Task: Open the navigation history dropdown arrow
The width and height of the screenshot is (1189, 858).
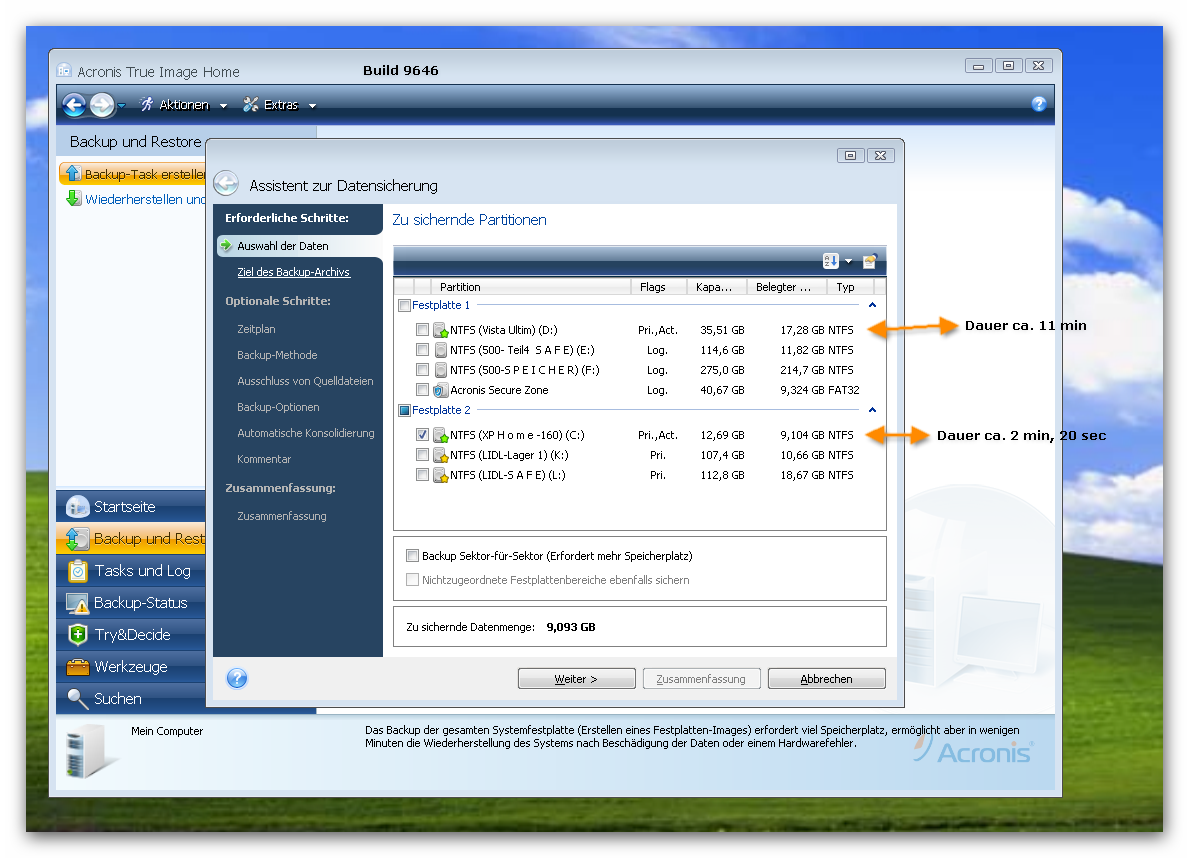Action: (x=121, y=105)
